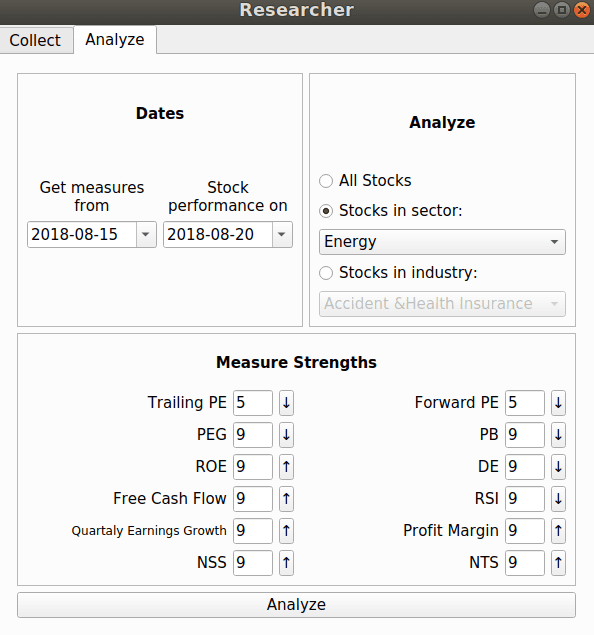
Task: Switch to the Analyze tab
Action: (x=115, y=40)
